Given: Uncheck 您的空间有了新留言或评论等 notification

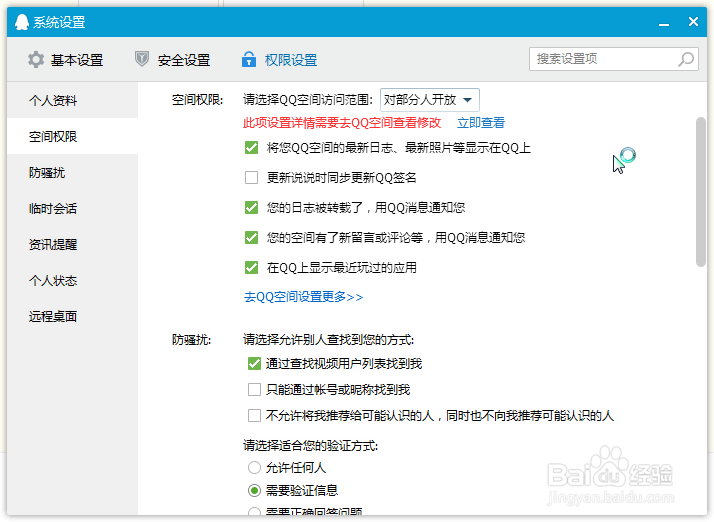Looking at the screenshot, I should (251, 237).
